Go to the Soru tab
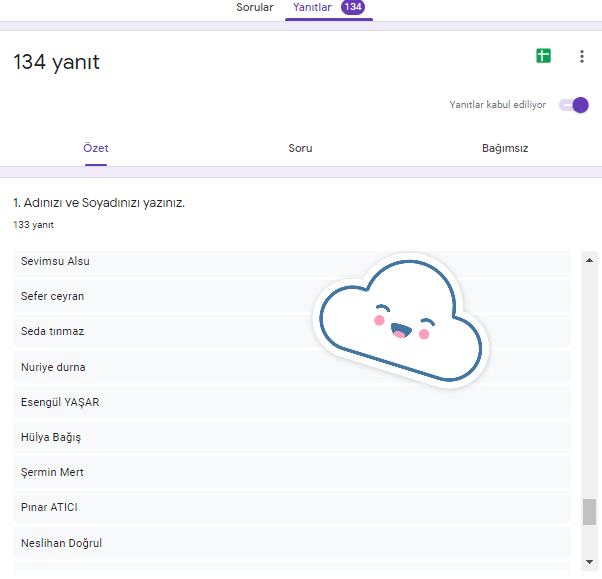The height and width of the screenshot is (579, 602). click(x=300, y=148)
